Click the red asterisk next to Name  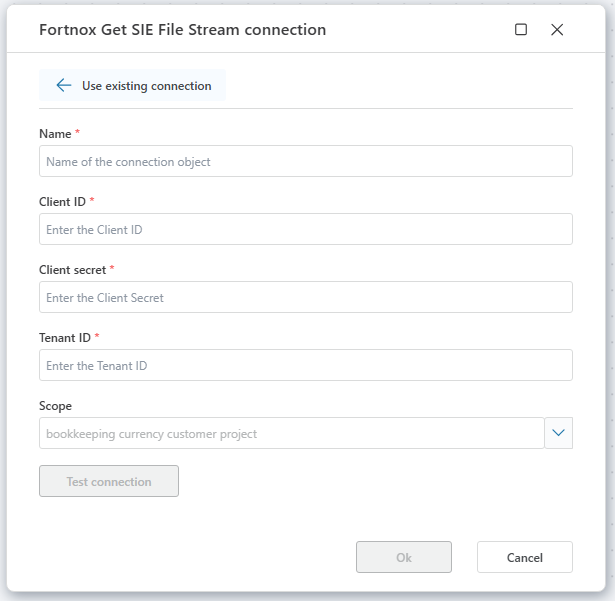[78, 133]
